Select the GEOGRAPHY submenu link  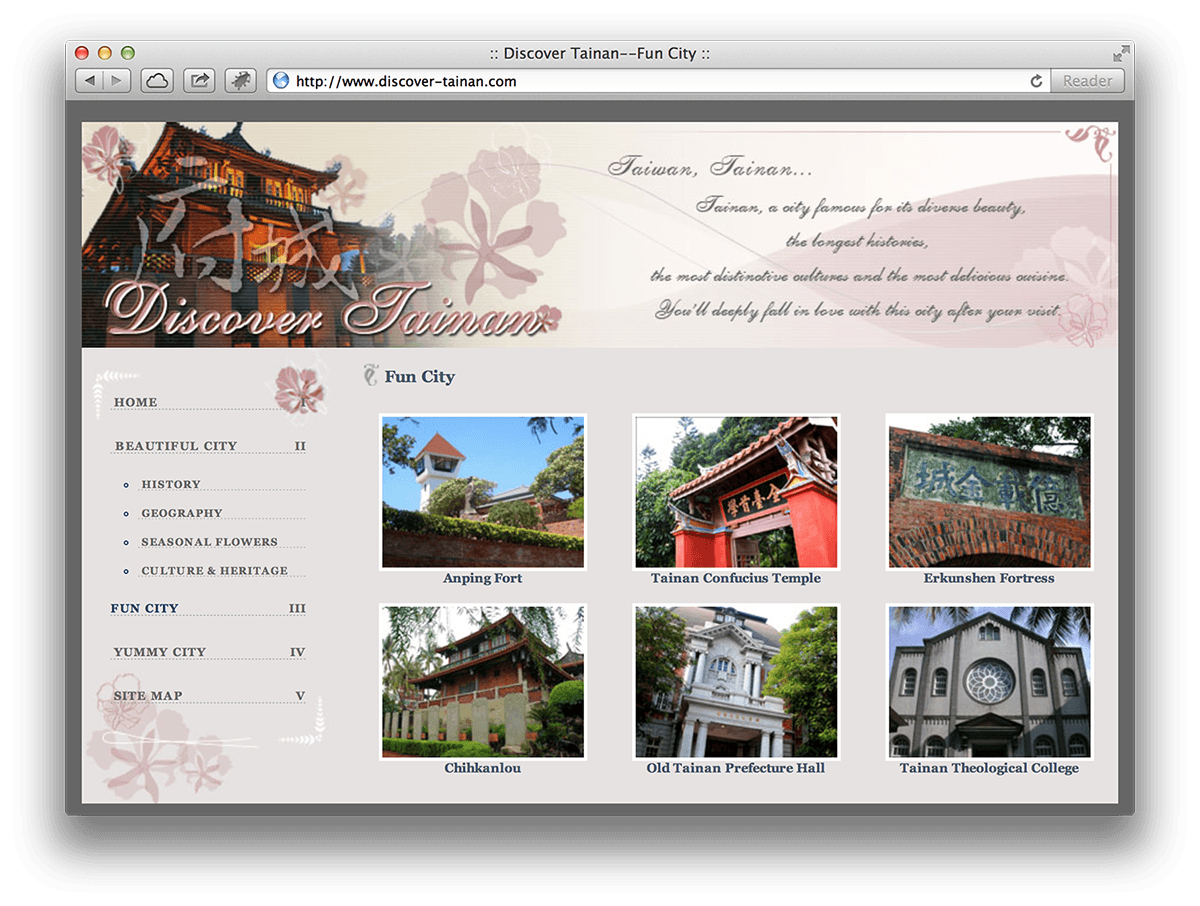182,513
